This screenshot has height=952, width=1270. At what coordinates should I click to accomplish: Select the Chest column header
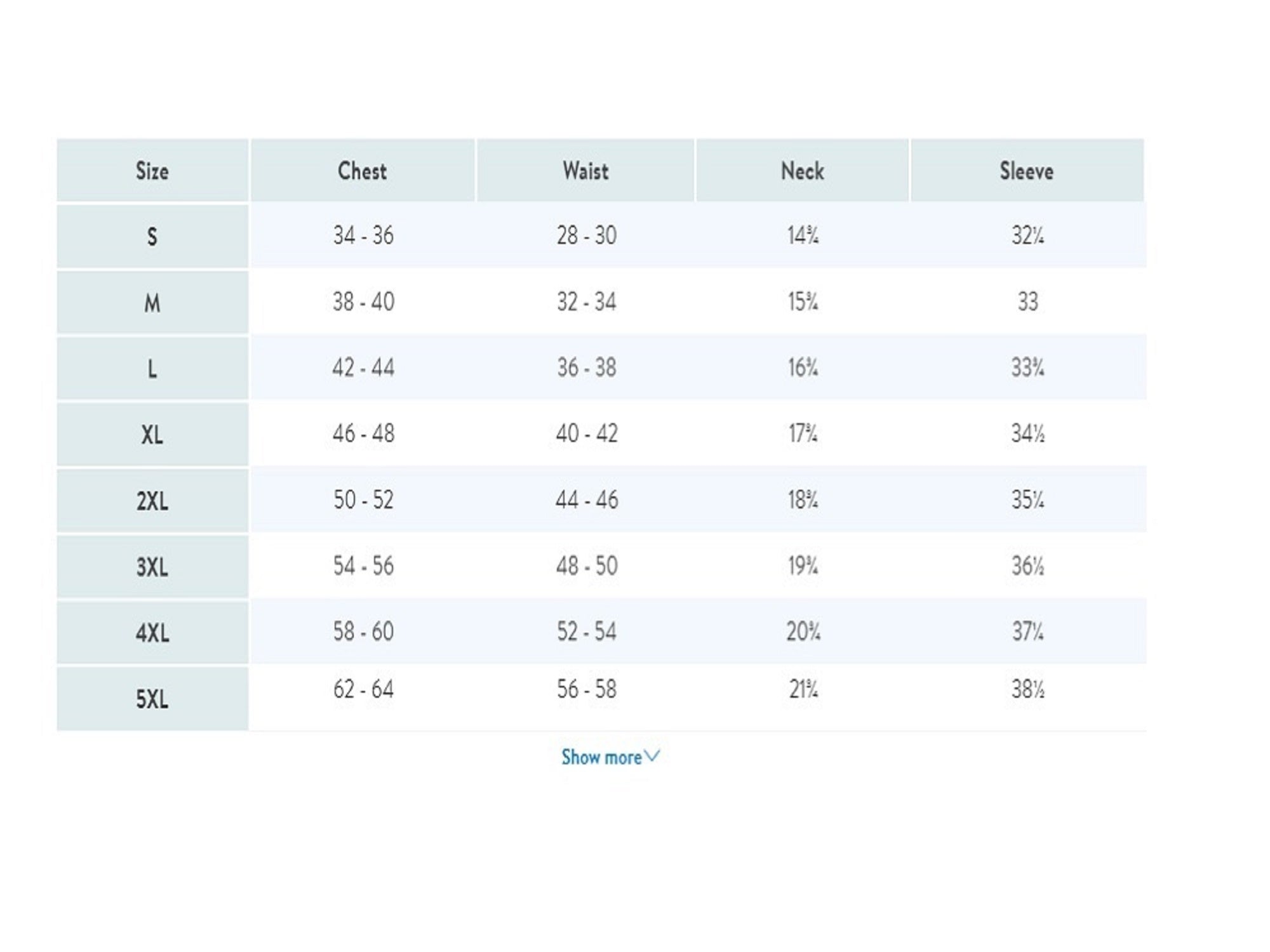[363, 170]
